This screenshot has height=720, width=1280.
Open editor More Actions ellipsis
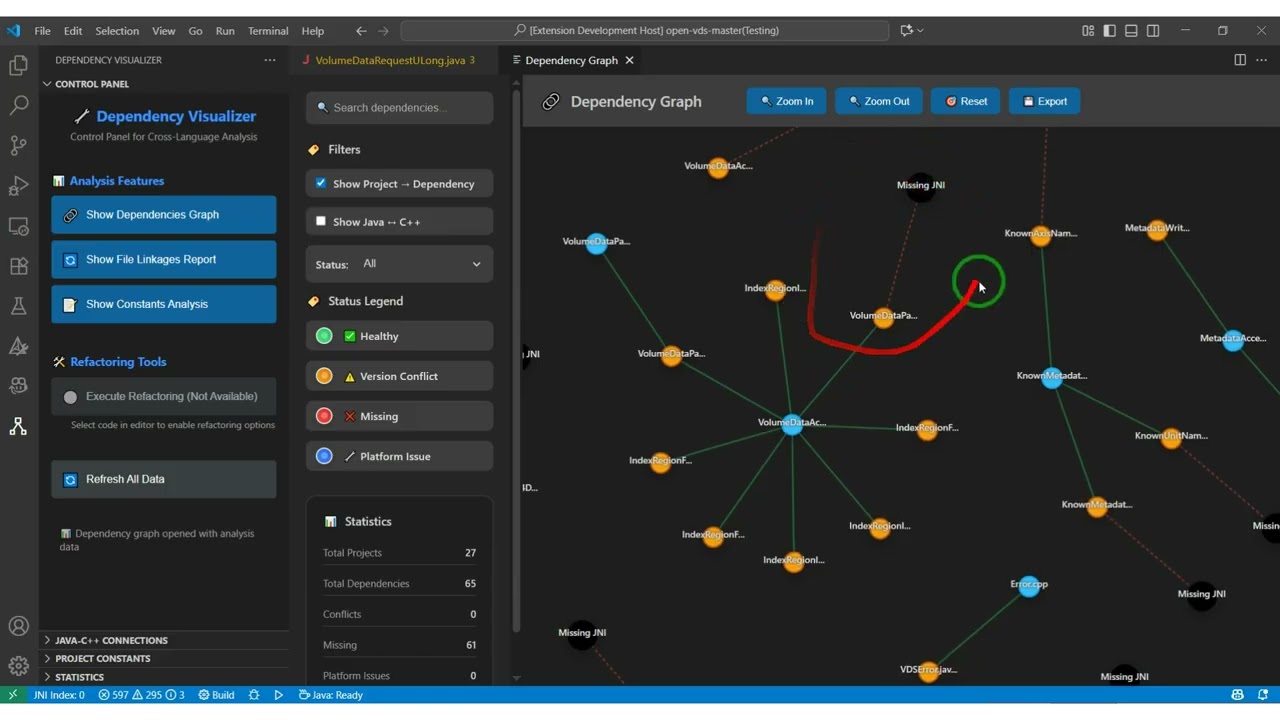[x=1262, y=60]
